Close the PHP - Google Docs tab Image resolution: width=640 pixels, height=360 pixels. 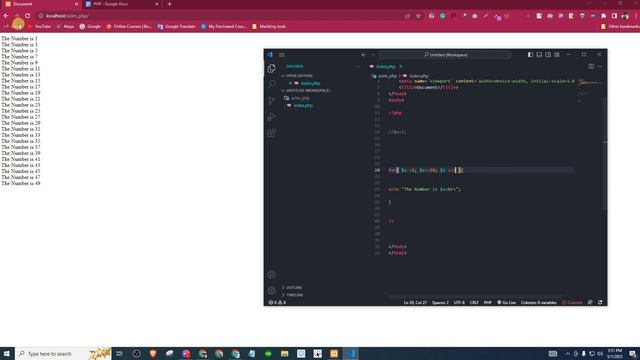[157, 4]
